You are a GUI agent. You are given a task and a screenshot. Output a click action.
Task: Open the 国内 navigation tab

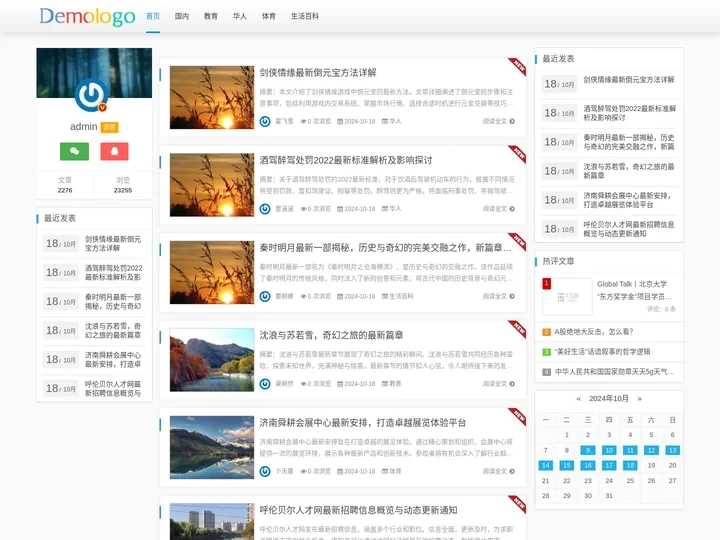(x=182, y=17)
